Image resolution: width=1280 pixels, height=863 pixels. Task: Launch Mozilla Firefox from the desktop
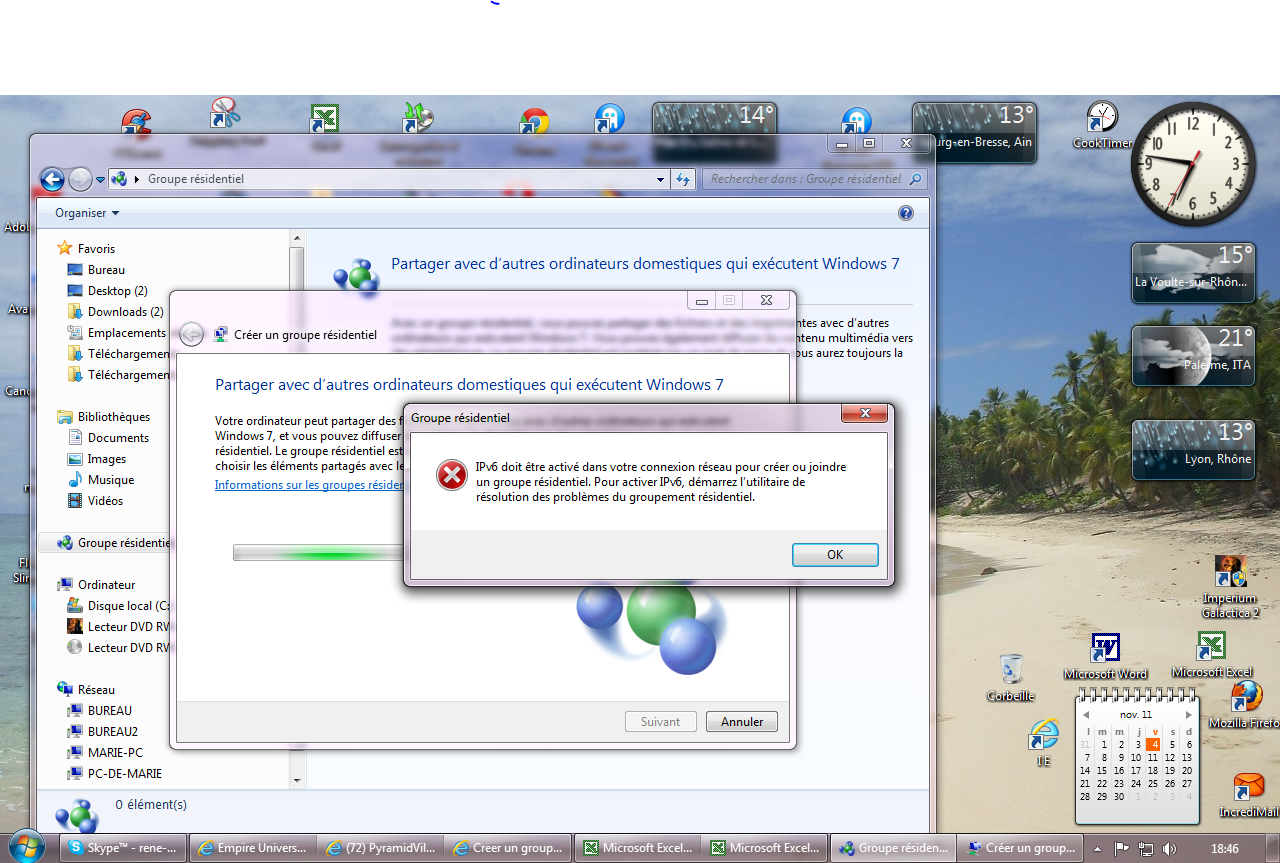[1246, 697]
